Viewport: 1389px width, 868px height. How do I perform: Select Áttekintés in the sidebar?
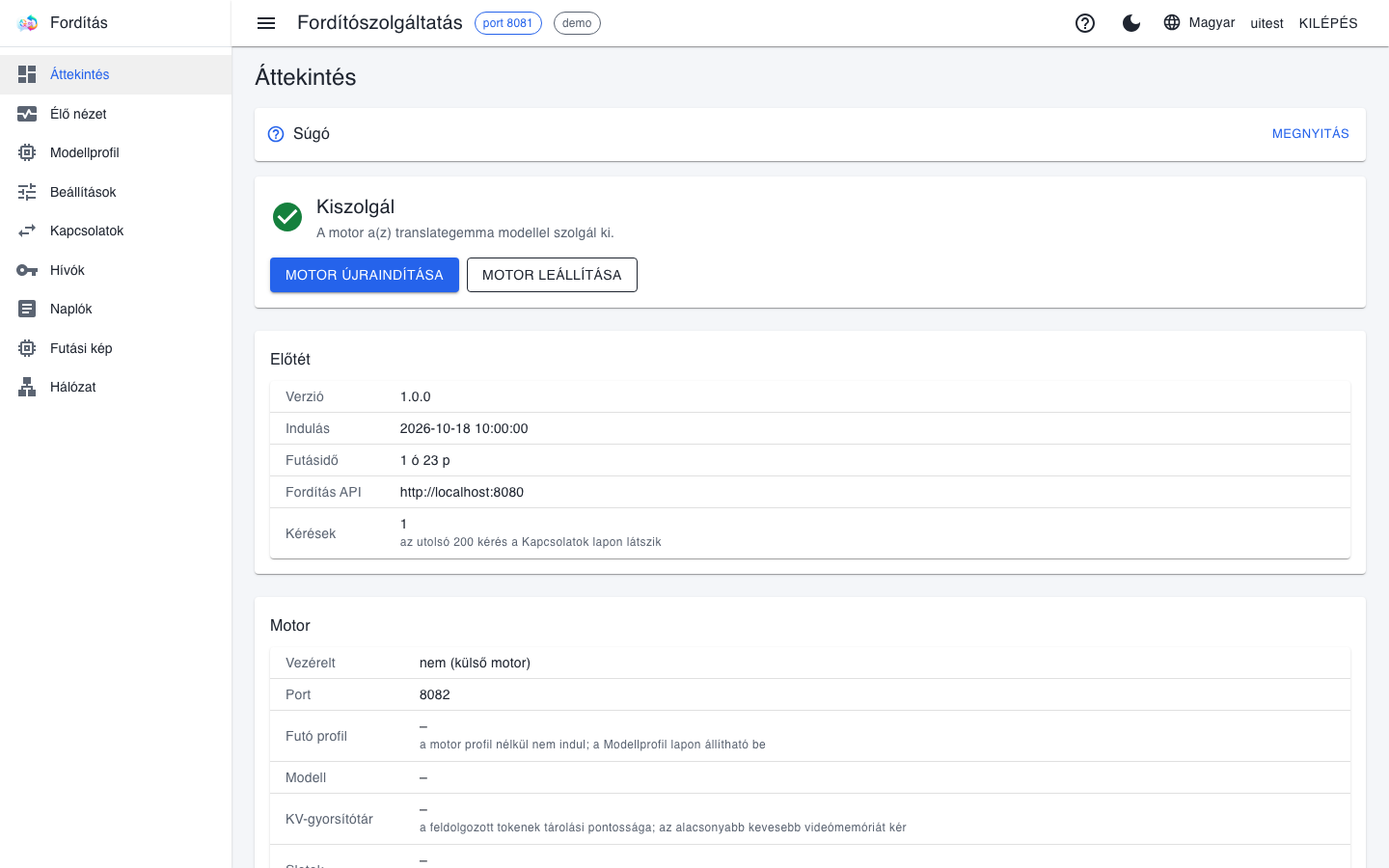(116, 74)
